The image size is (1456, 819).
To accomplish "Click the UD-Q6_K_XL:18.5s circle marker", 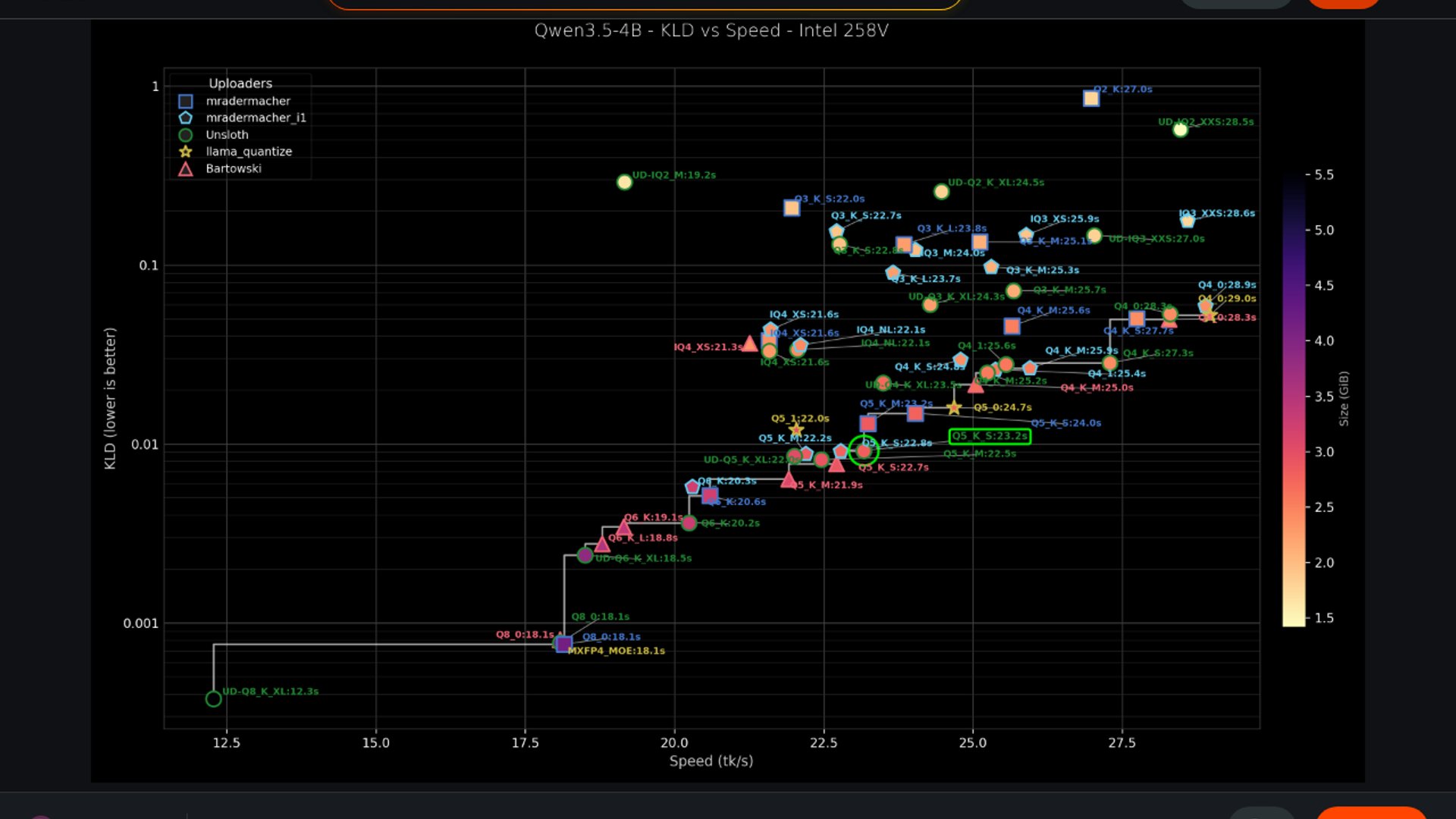I will coord(585,556).
